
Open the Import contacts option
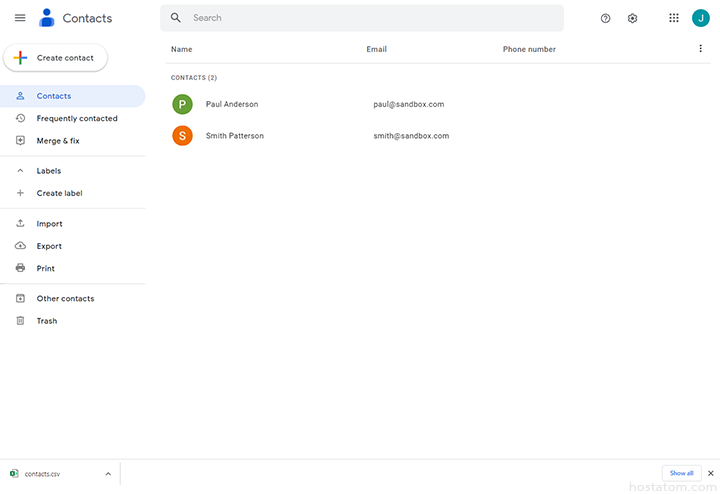click(x=49, y=224)
